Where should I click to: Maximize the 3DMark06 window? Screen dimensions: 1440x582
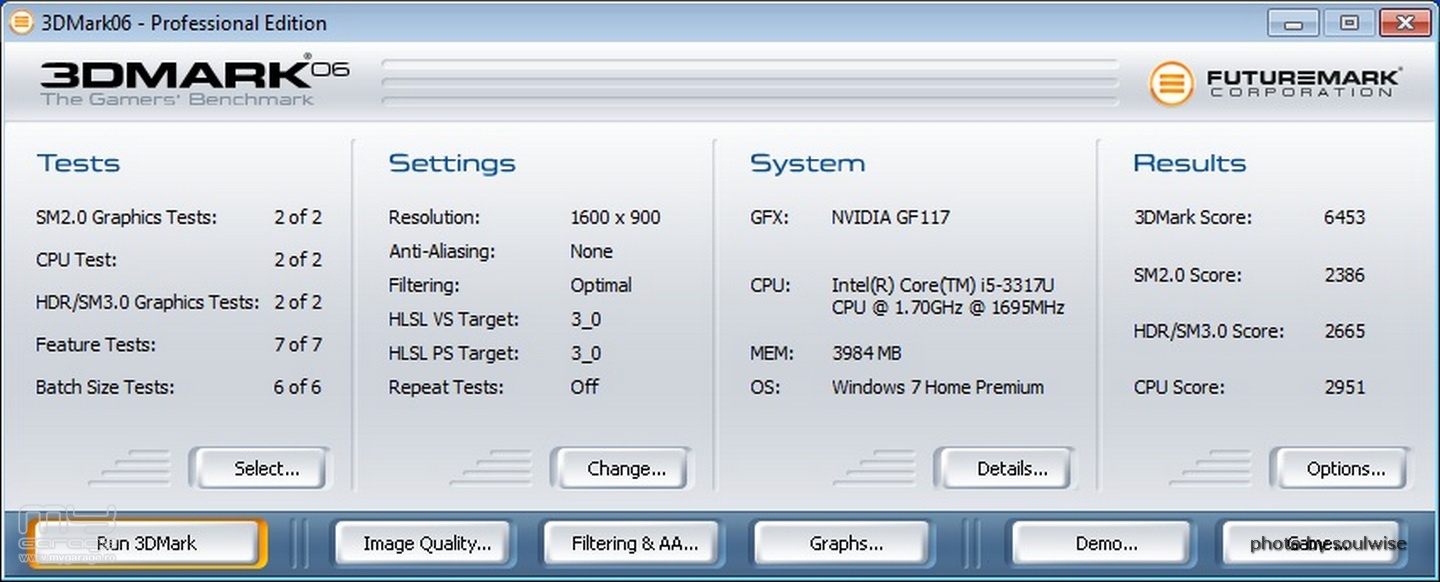(x=1350, y=23)
